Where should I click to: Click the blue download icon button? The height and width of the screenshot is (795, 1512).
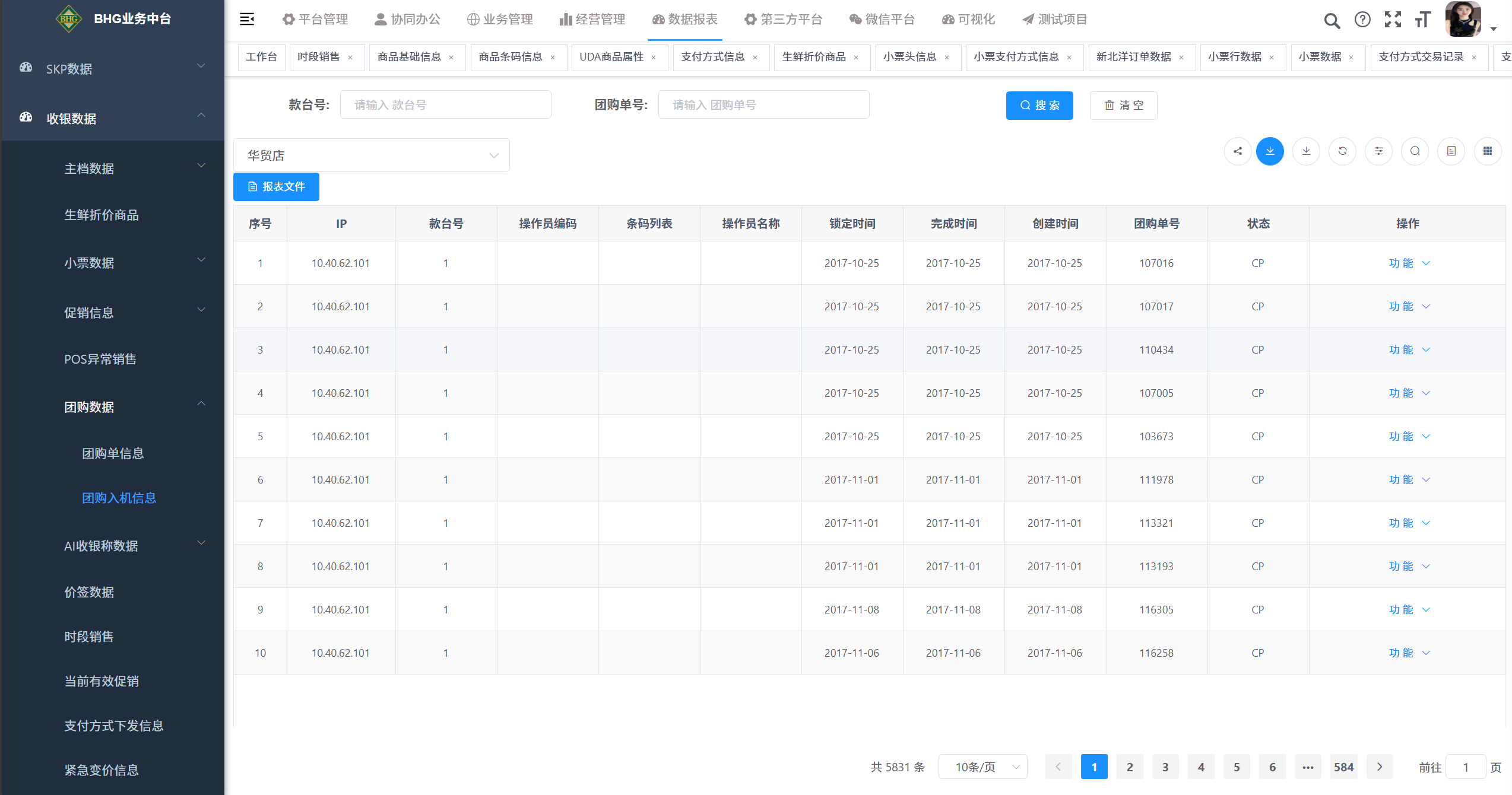tap(1270, 151)
